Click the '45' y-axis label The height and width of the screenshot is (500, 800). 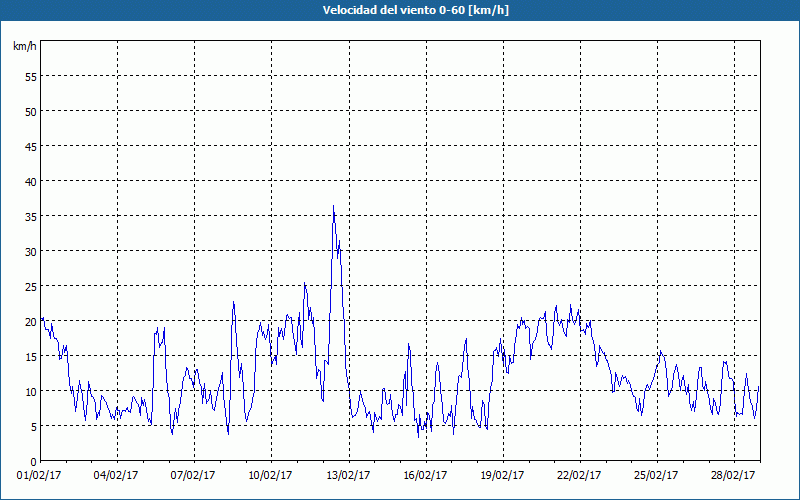click(31, 146)
